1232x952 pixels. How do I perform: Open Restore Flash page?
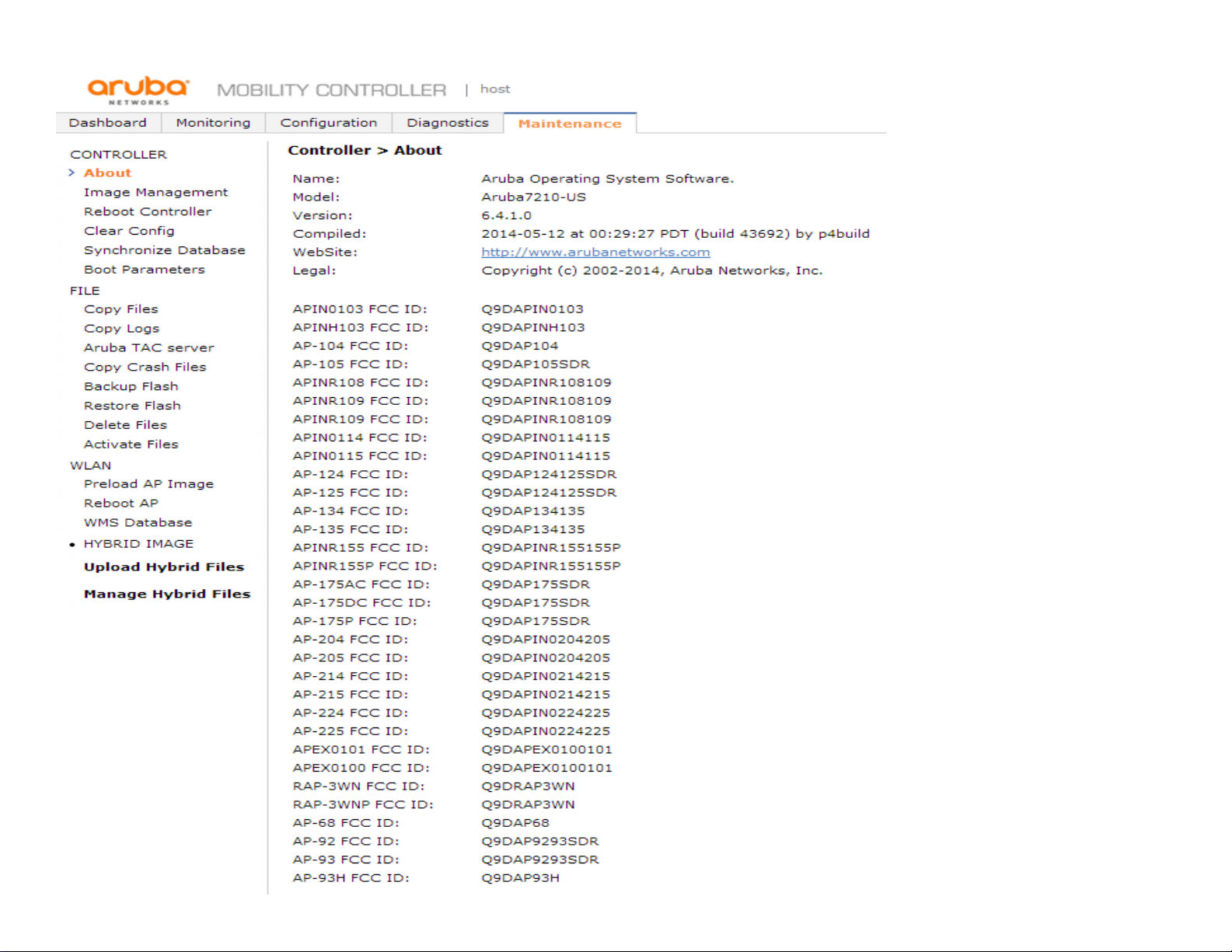132,406
